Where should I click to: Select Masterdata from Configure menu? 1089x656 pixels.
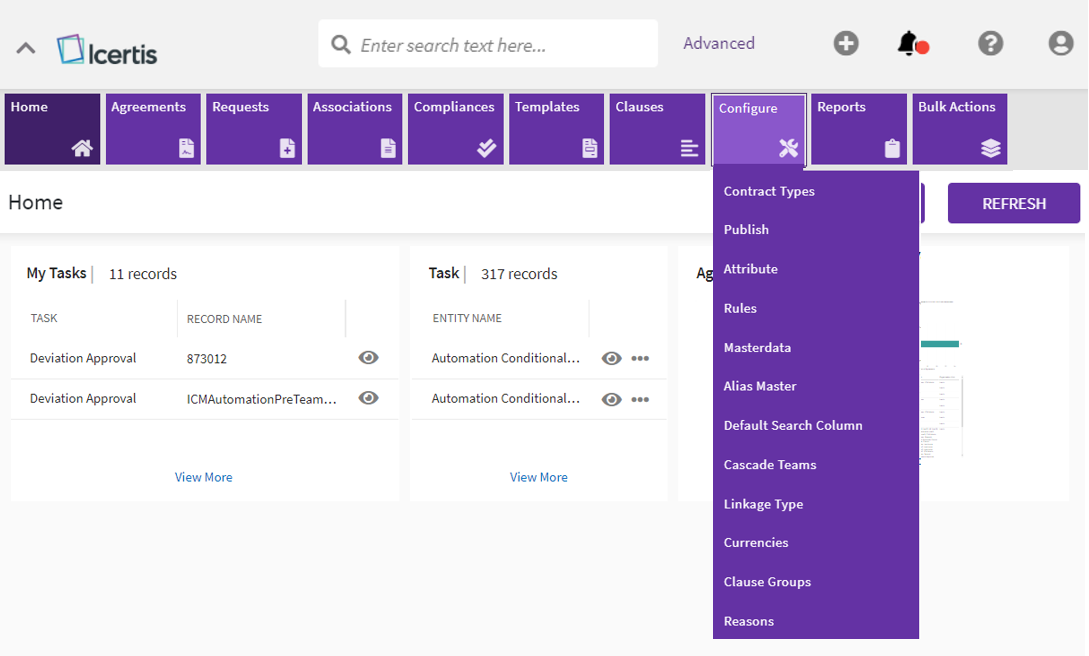757,348
